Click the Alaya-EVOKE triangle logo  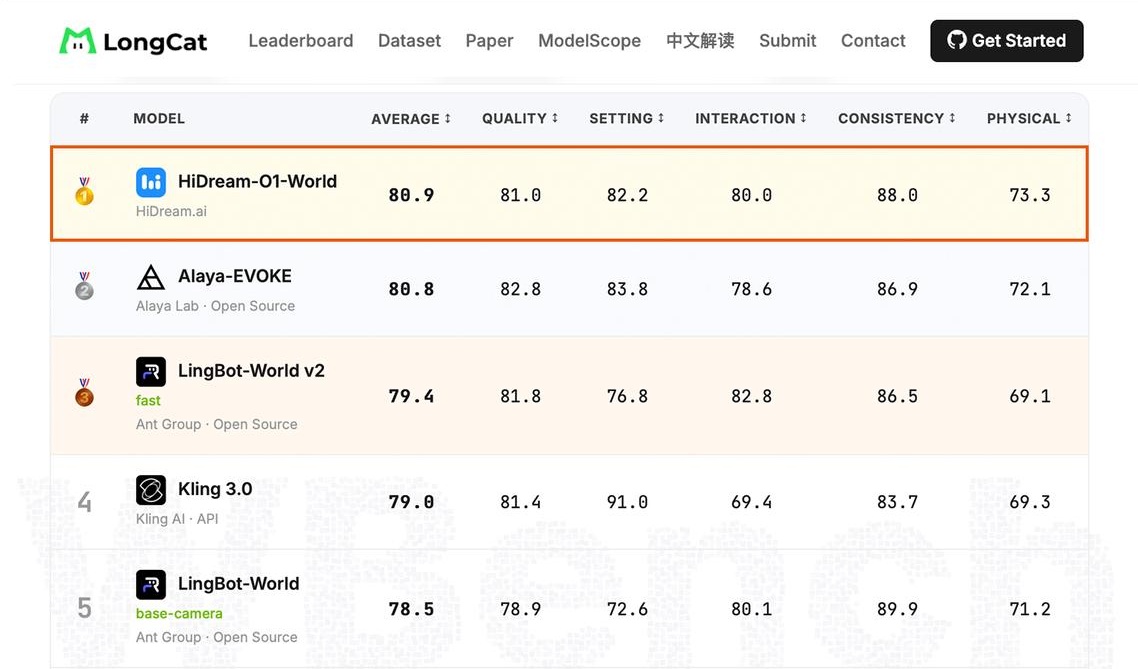coord(151,277)
